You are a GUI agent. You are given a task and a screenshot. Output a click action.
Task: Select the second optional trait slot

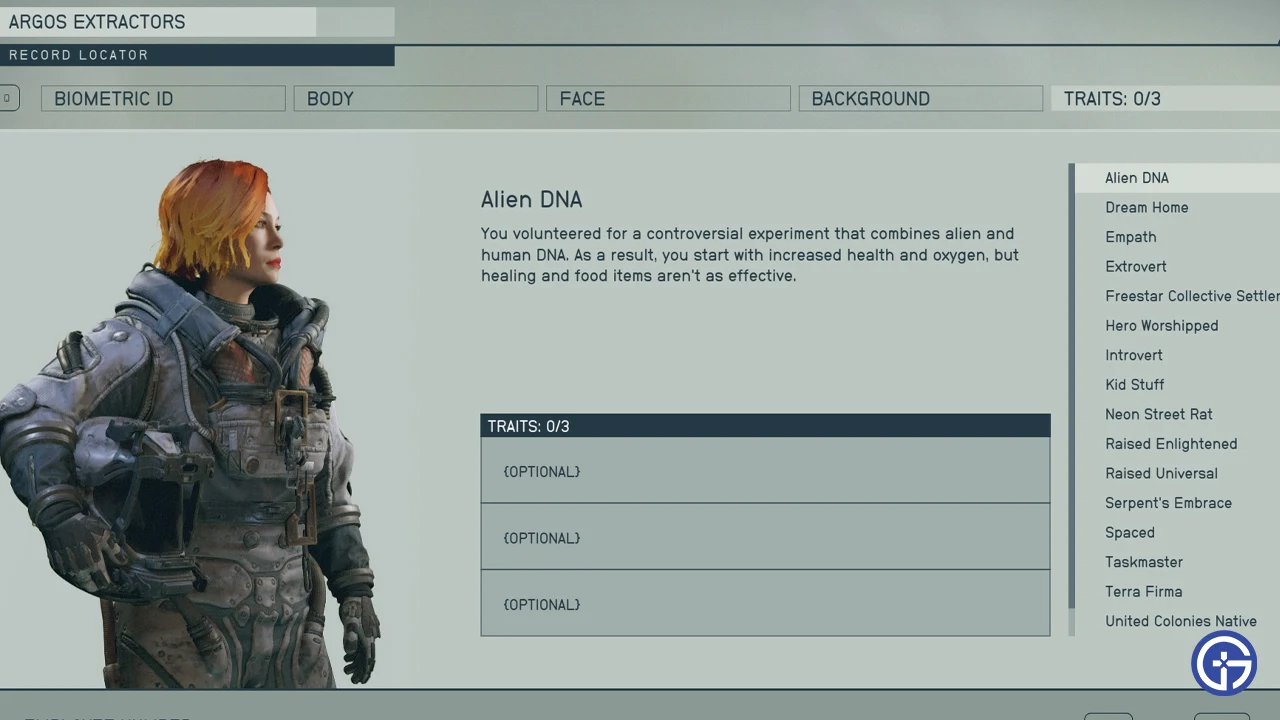point(765,537)
